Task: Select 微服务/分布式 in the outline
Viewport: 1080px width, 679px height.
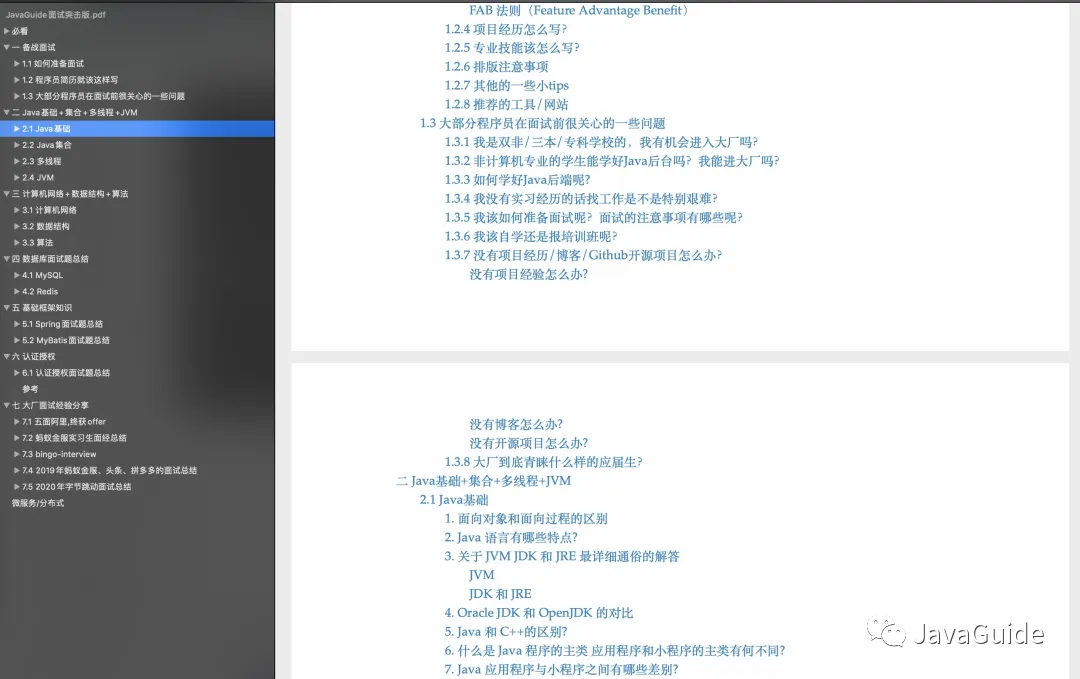Action: click(38, 503)
